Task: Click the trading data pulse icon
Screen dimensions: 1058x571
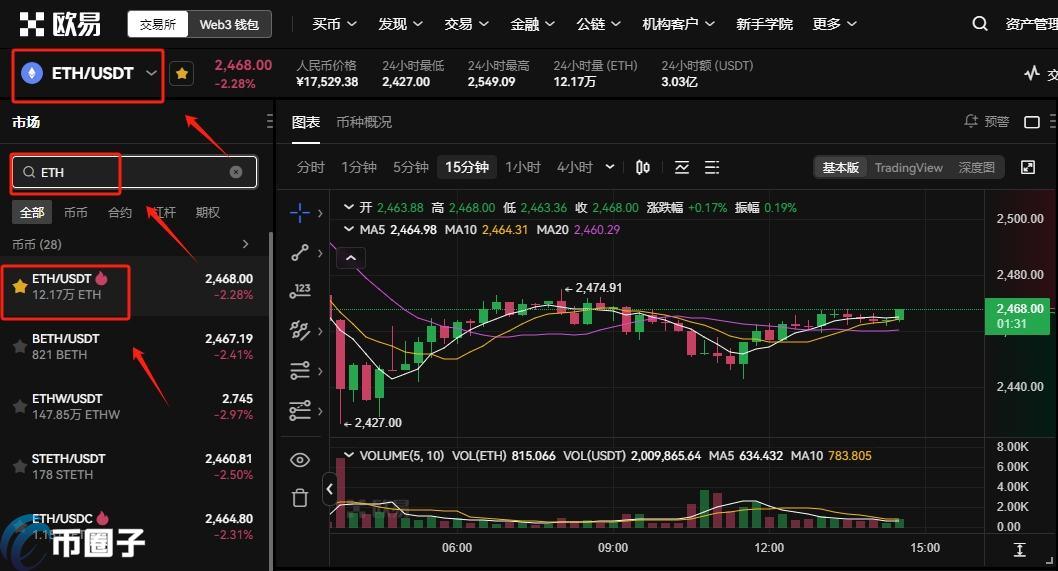Action: tap(1032, 73)
